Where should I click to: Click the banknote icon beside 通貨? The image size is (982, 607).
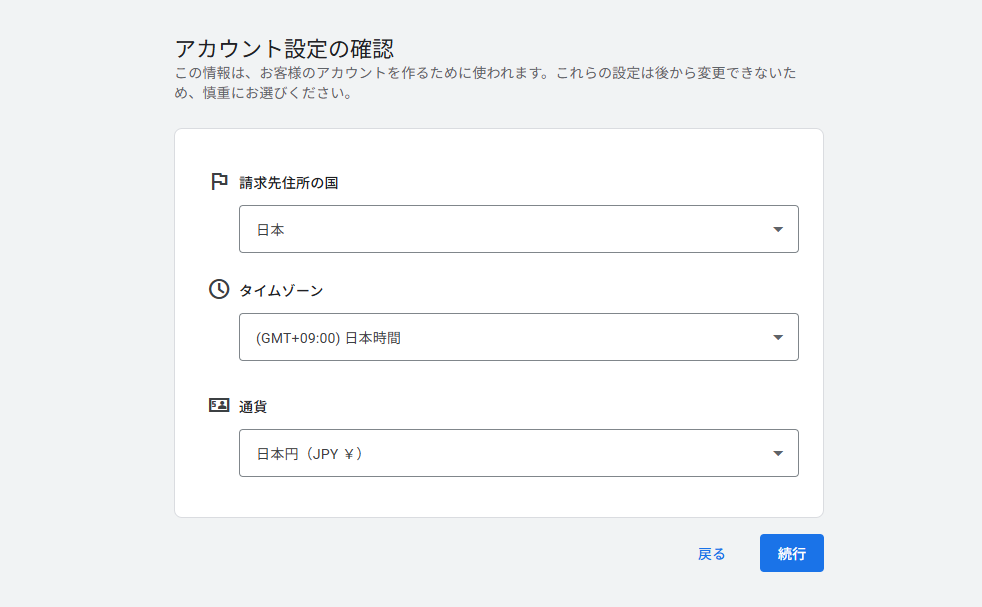click(x=219, y=405)
